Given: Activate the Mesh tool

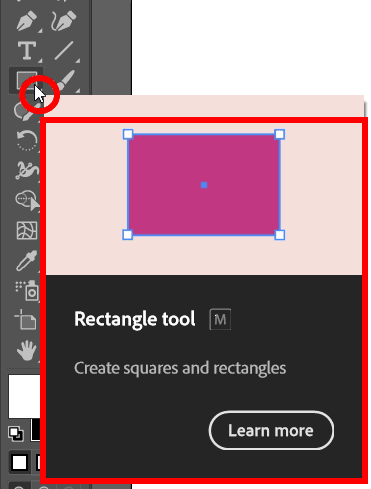Looking at the screenshot, I should tap(27, 230).
